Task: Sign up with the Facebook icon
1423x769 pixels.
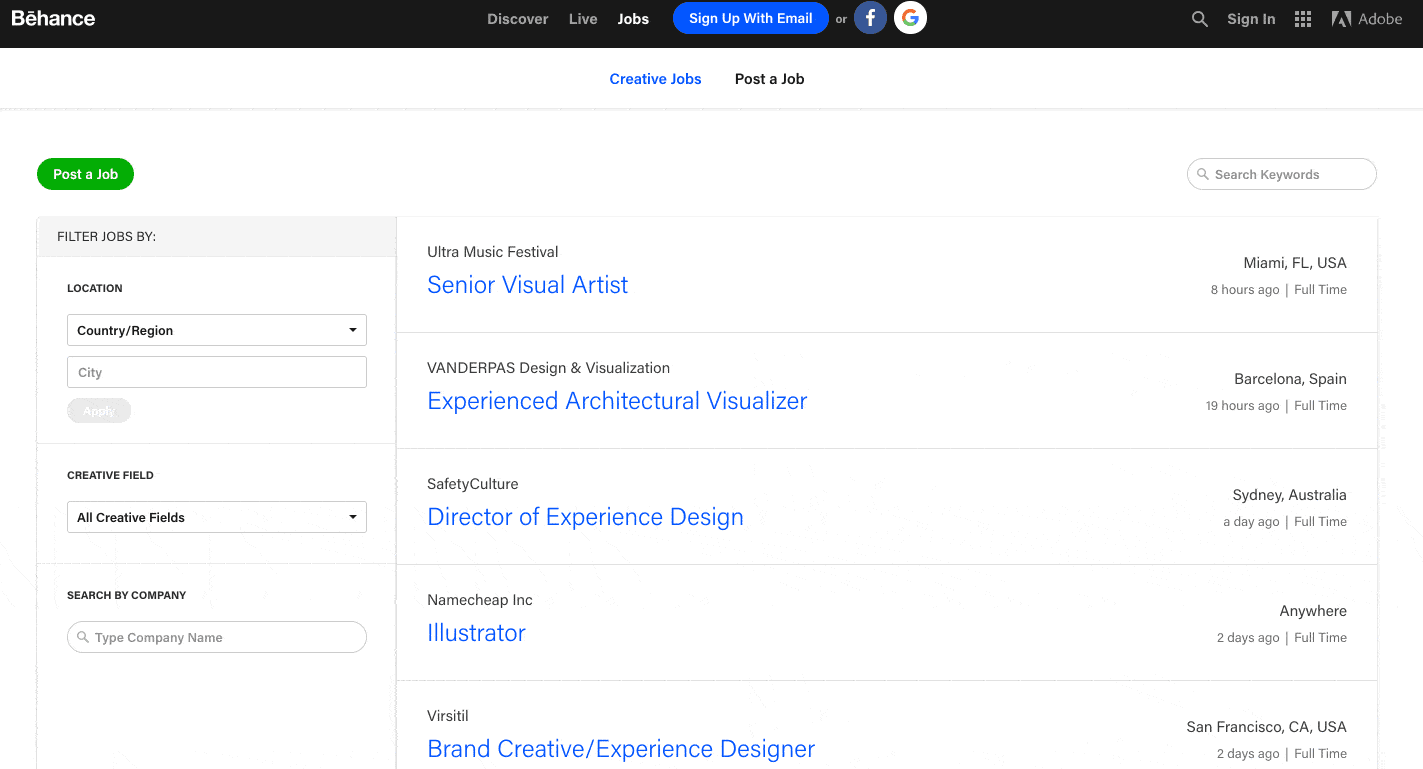Action: pos(870,18)
